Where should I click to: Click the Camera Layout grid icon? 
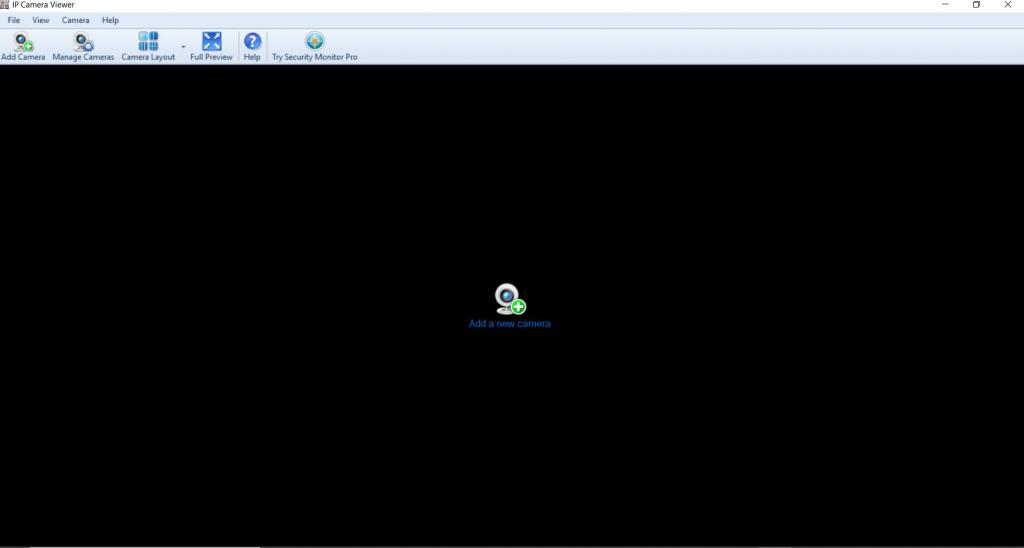point(148,42)
